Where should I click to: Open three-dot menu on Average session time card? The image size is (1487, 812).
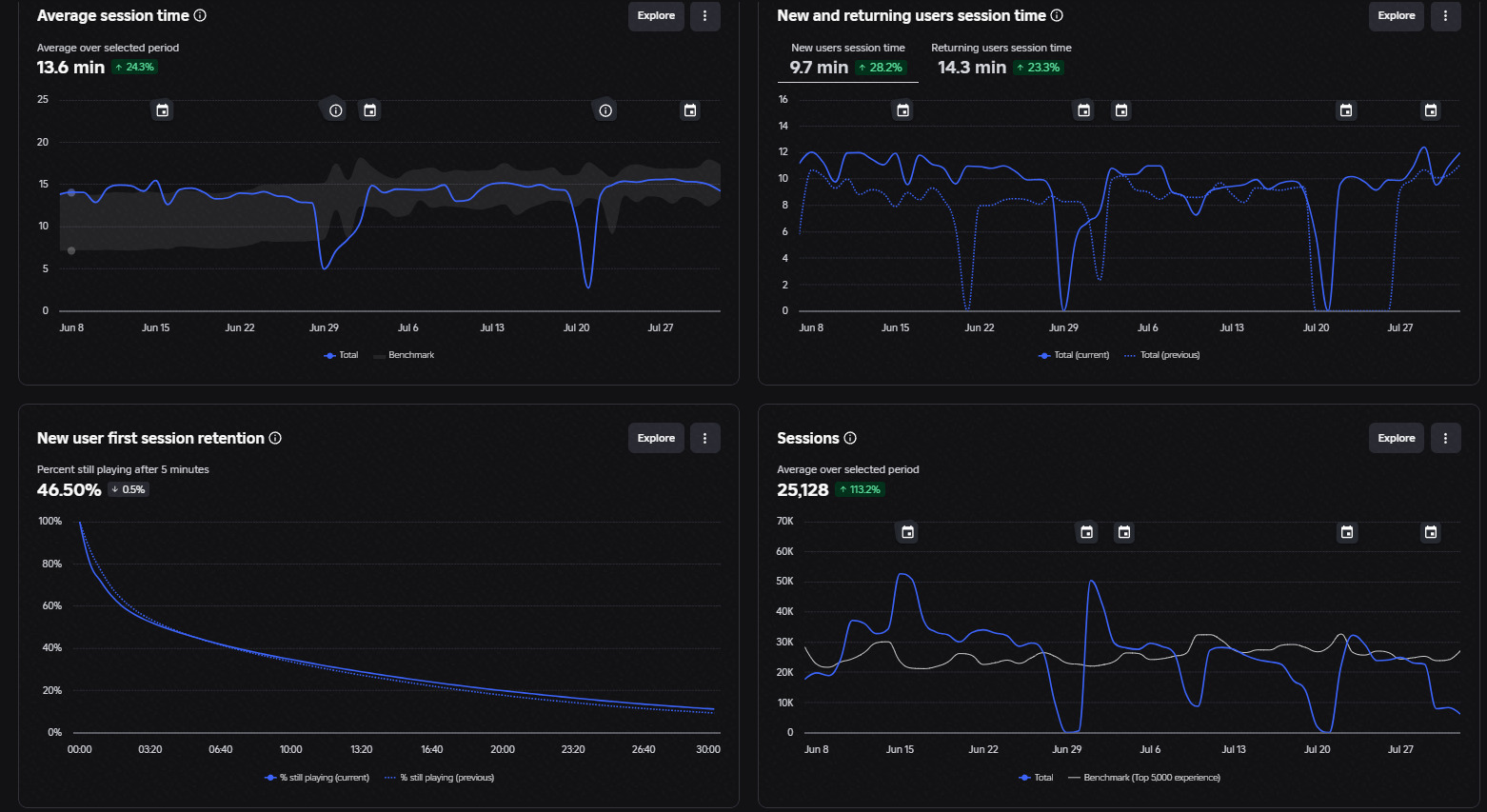(x=704, y=16)
